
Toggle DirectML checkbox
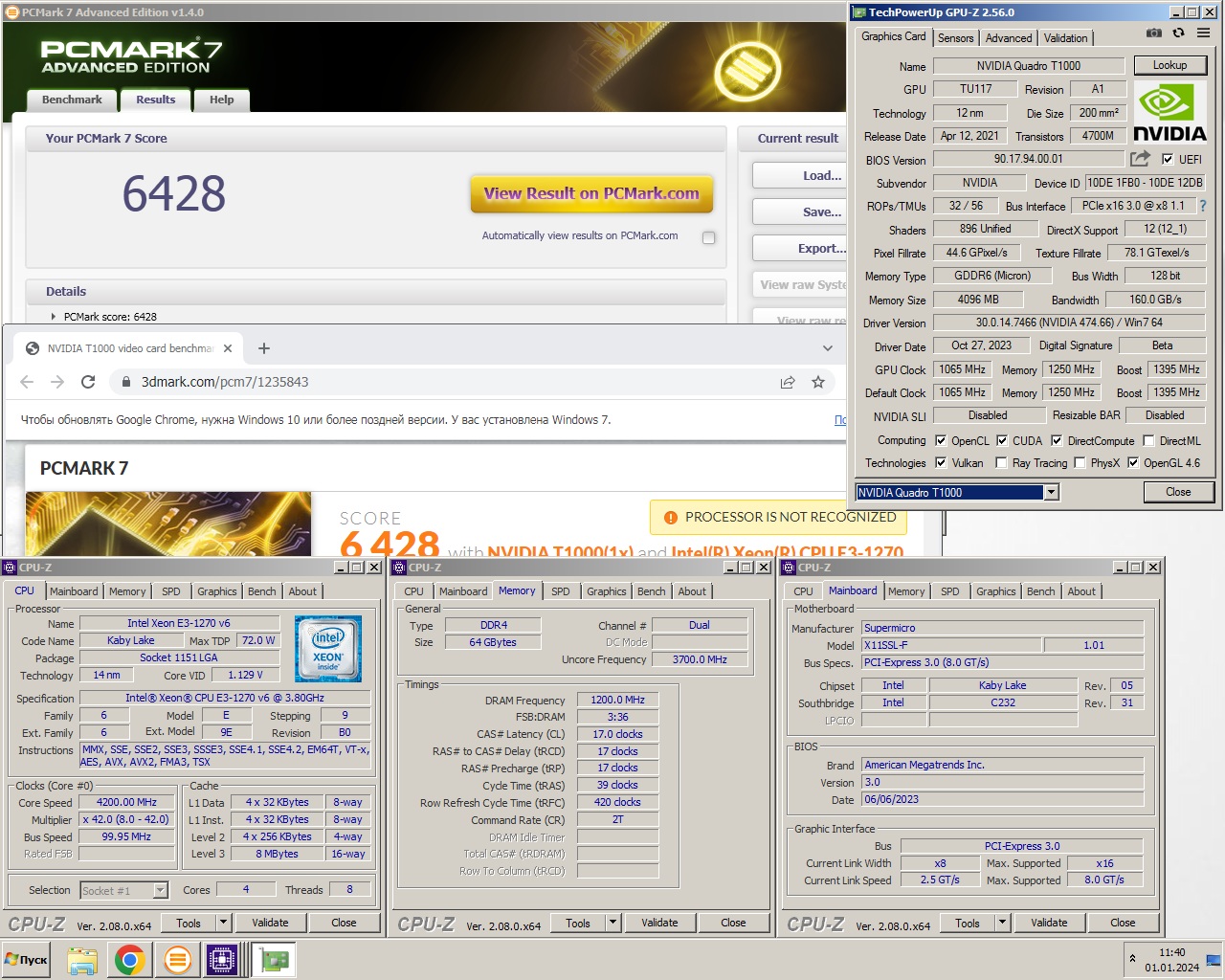[x=1148, y=441]
